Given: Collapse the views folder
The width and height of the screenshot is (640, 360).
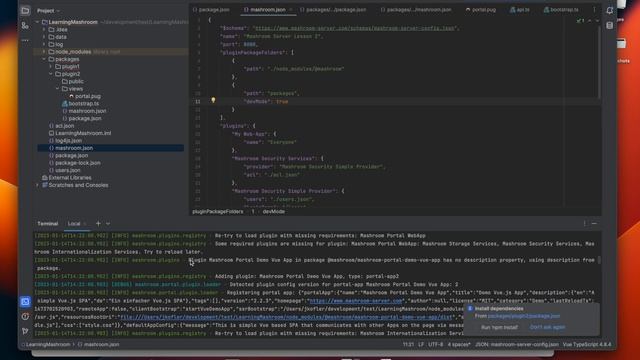Looking at the screenshot, I should point(57,89).
